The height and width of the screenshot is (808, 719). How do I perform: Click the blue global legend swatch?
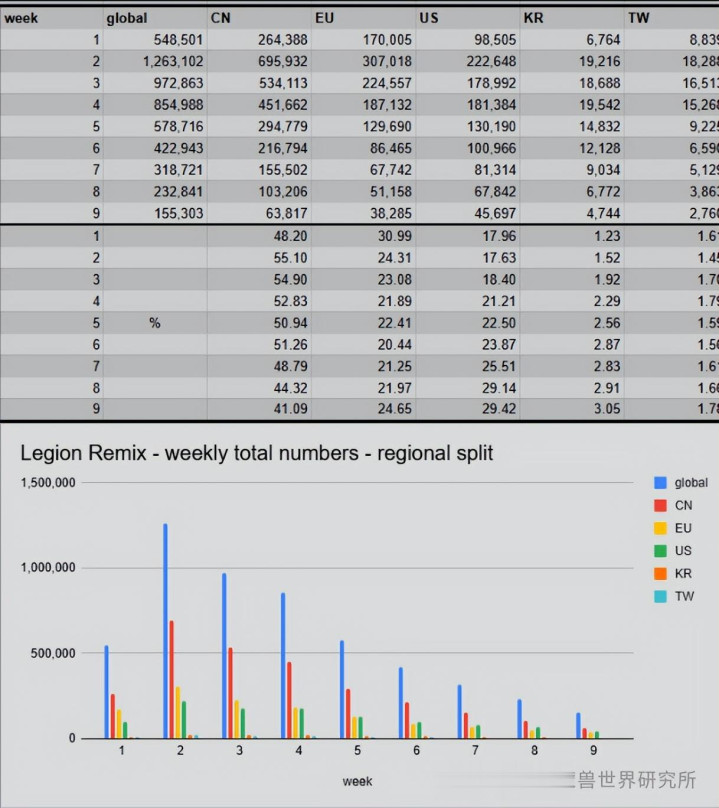[658, 483]
